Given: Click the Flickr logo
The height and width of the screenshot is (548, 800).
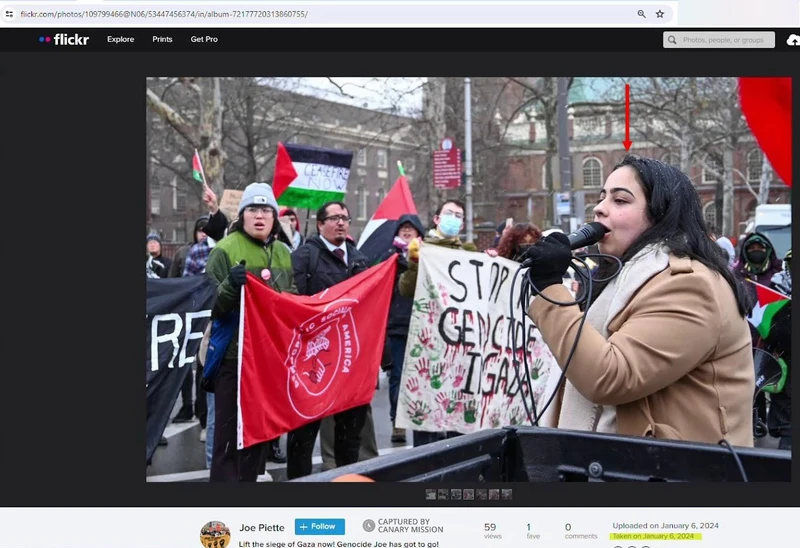Looking at the screenshot, I should coord(64,39).
